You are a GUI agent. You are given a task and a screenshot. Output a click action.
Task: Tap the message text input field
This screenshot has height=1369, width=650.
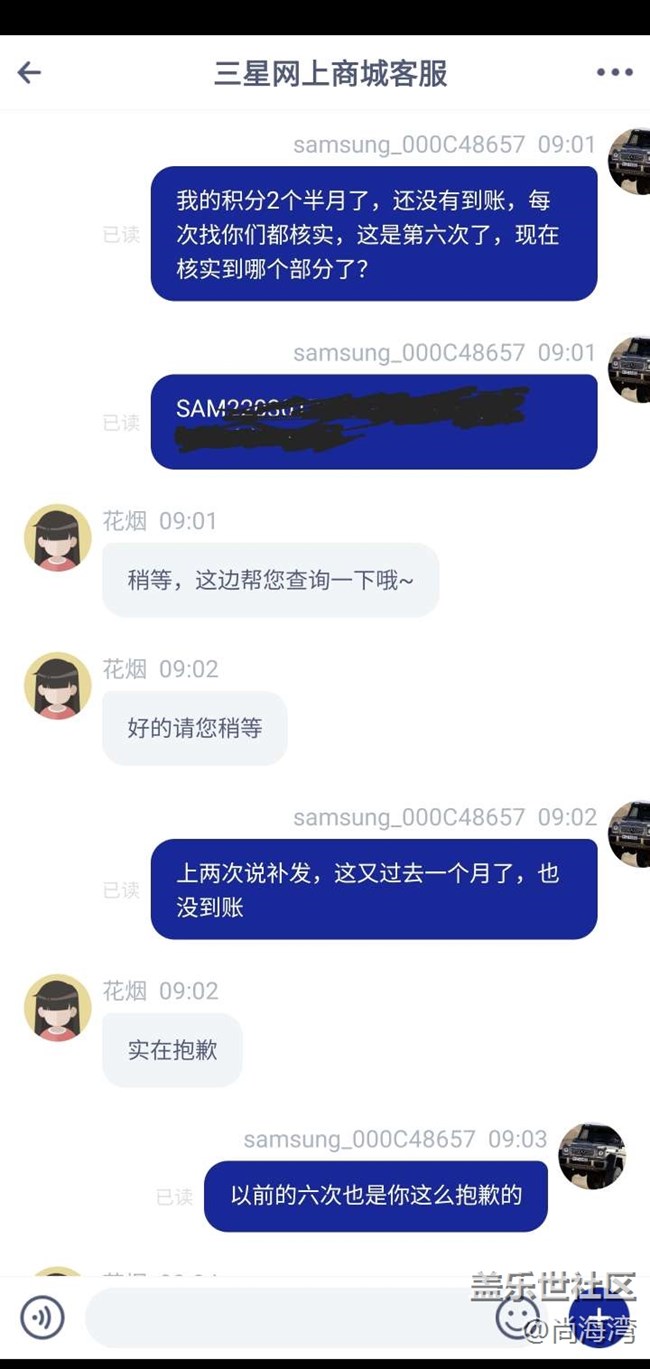pyautogui.click(x=290, y=1318)
